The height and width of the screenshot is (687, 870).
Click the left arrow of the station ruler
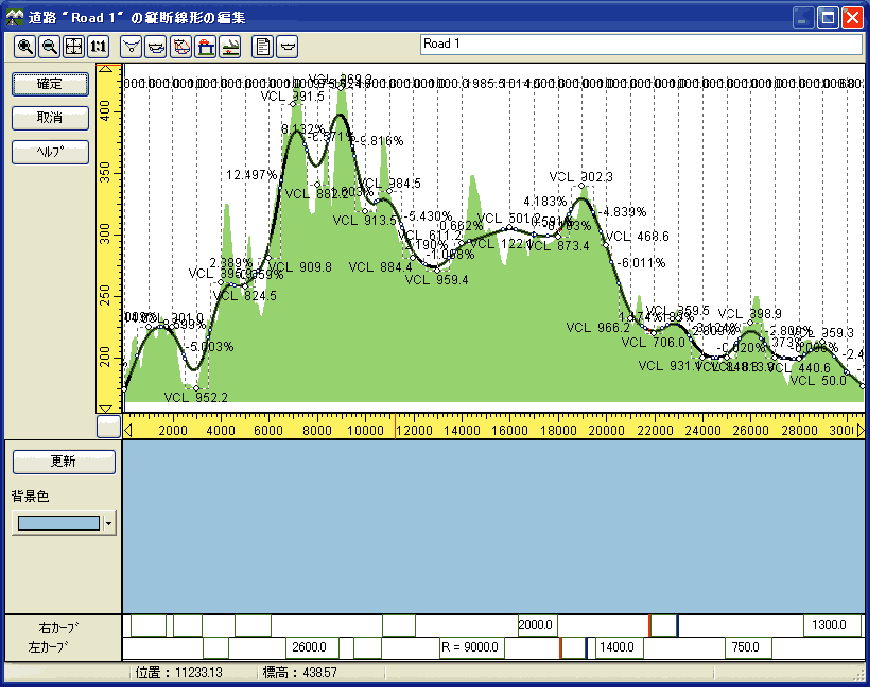coord(128,430)
